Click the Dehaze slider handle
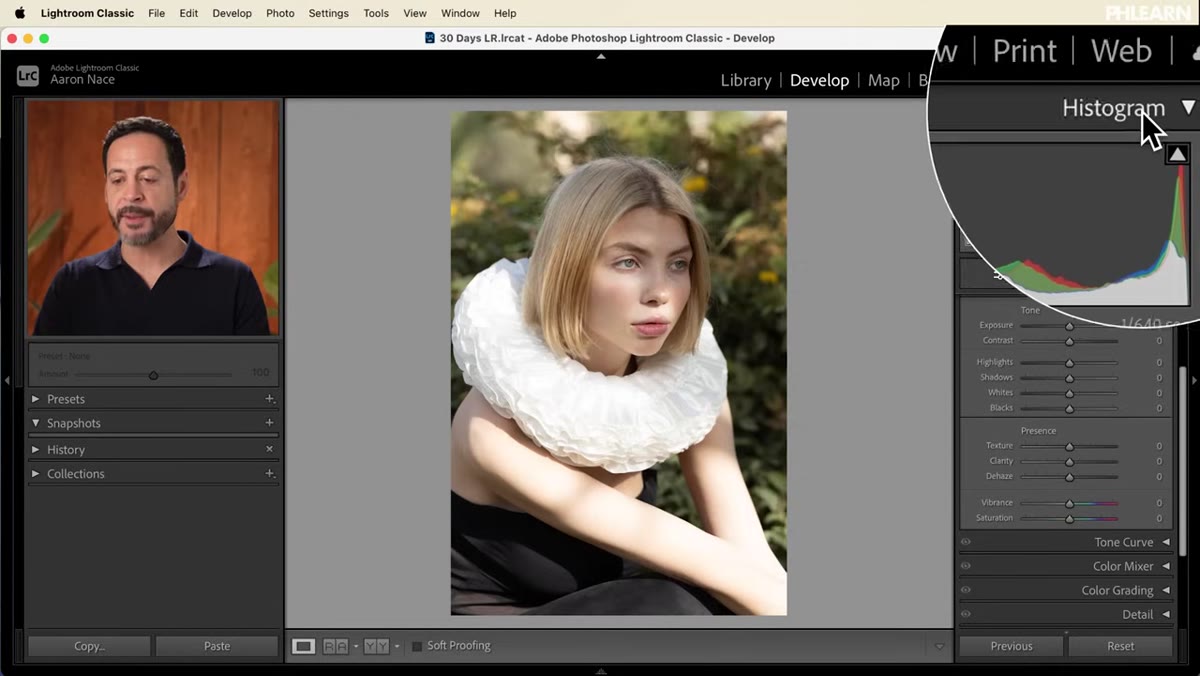The image size is (1200, 676). (x=1069, y=477)
